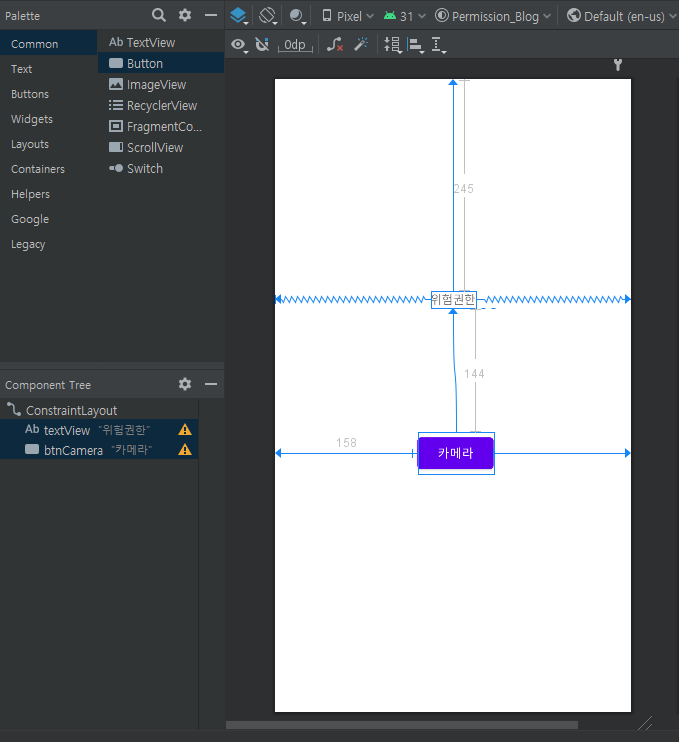
Task: Open Palette settings gear
Action: (185, 15)
